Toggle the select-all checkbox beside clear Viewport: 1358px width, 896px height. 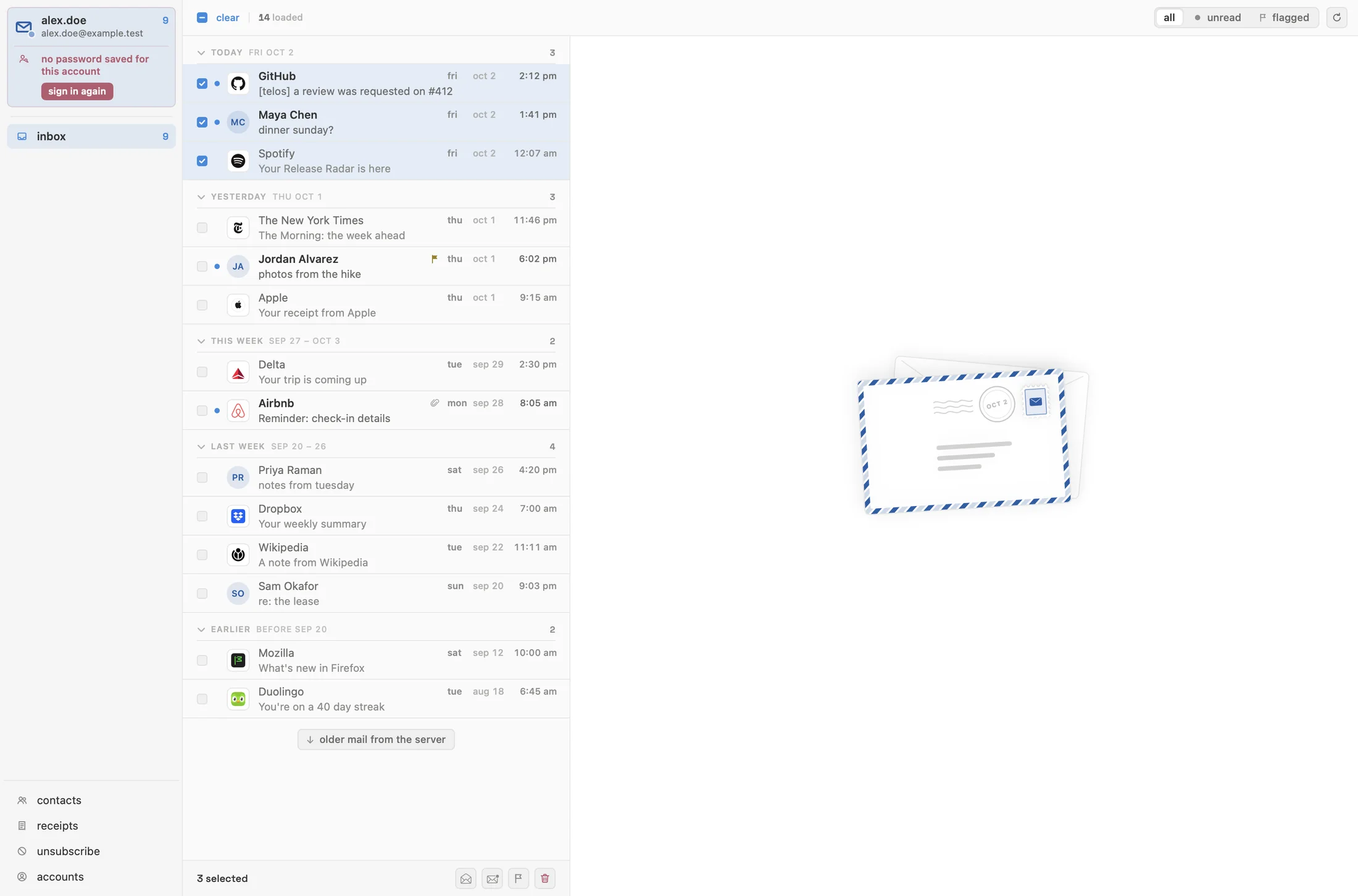(x=202, y=17)
